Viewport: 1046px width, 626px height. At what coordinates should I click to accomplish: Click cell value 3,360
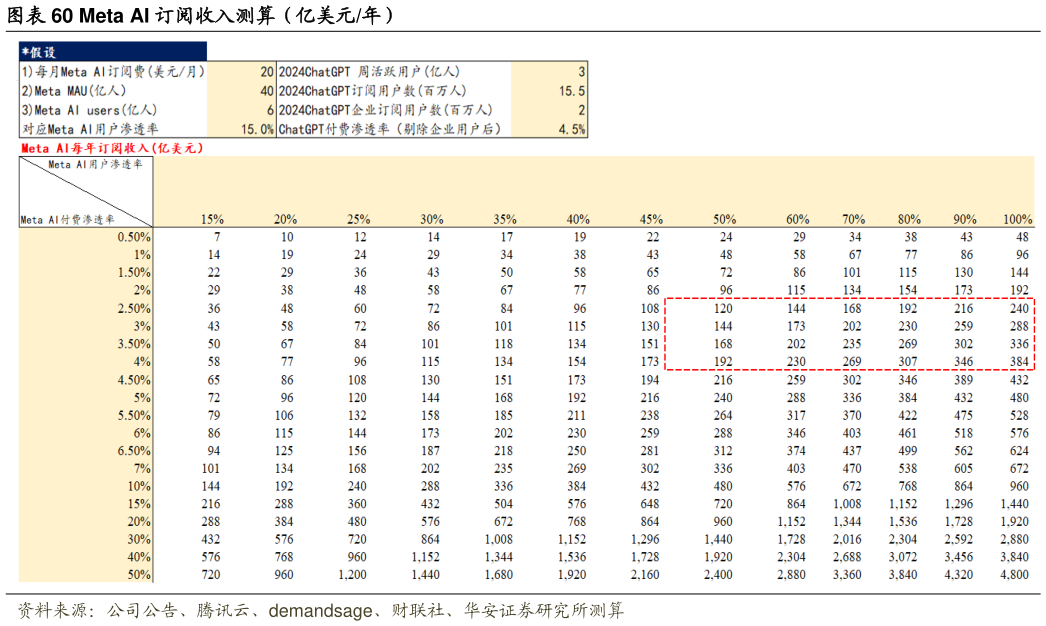click(847, 575)
